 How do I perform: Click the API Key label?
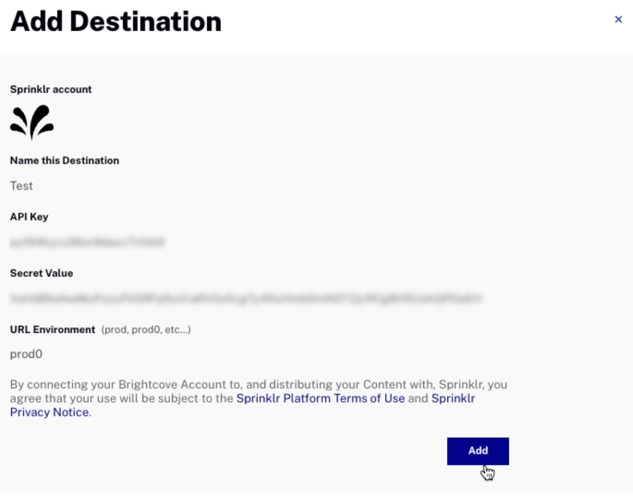coord(29,216)
